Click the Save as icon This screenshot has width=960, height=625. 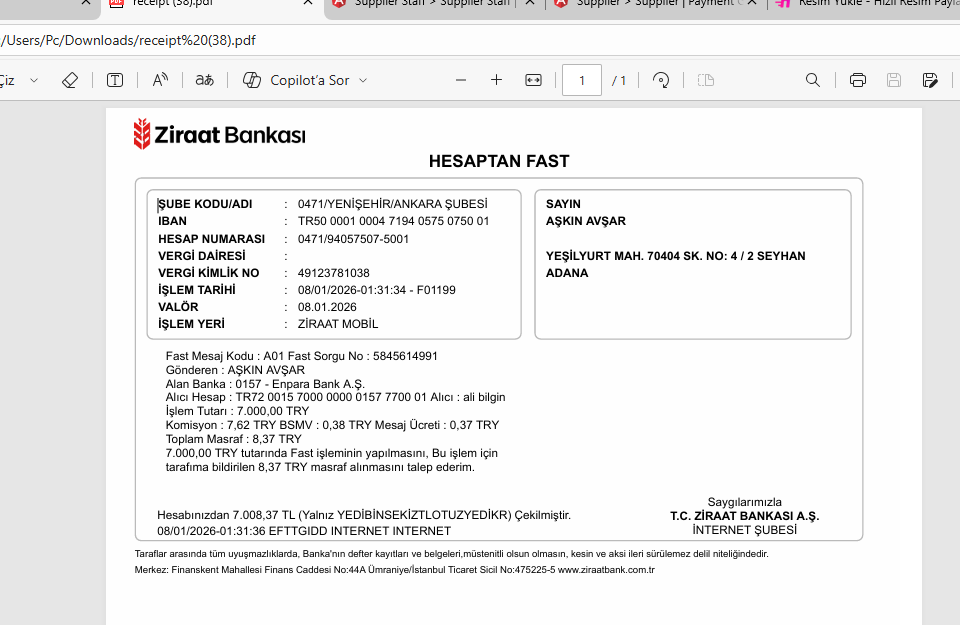(x=930, y=80)
